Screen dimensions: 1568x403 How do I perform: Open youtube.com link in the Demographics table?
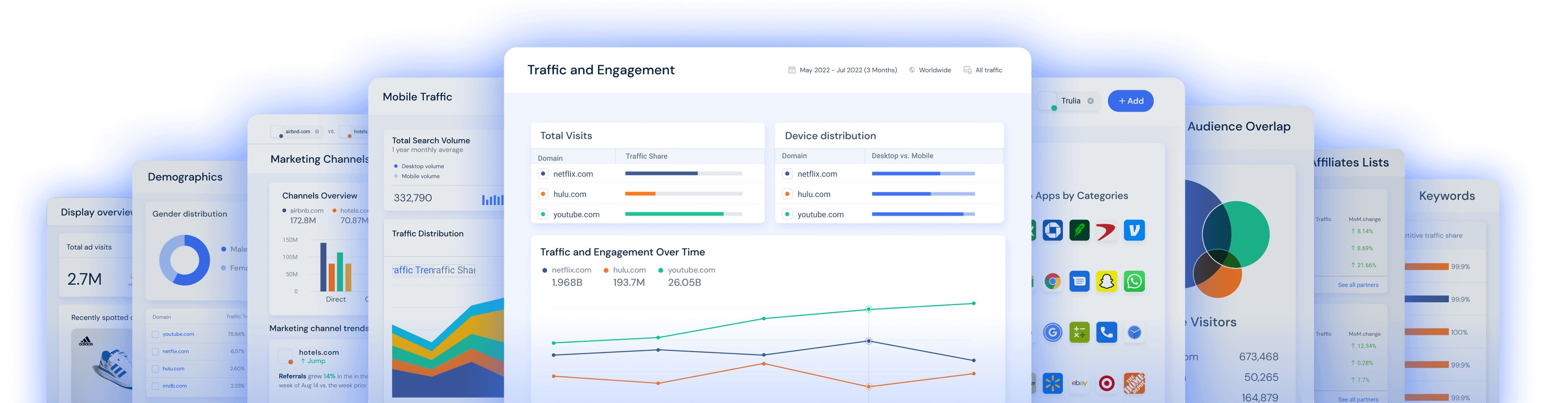(178, 334)
